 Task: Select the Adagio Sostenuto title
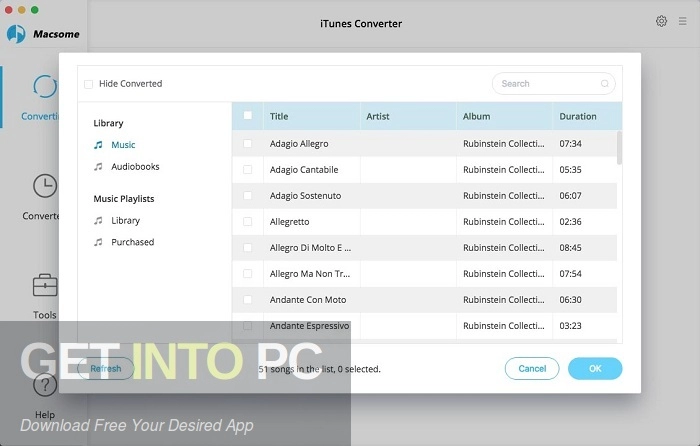305,196
